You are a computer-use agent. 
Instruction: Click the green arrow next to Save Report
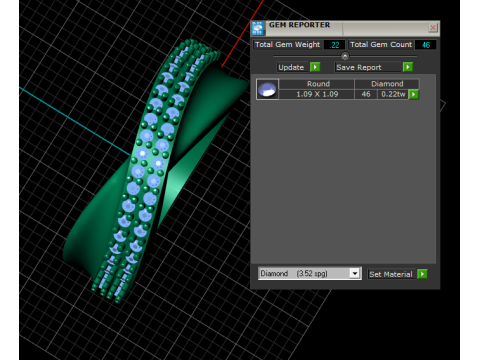[408, 67]
